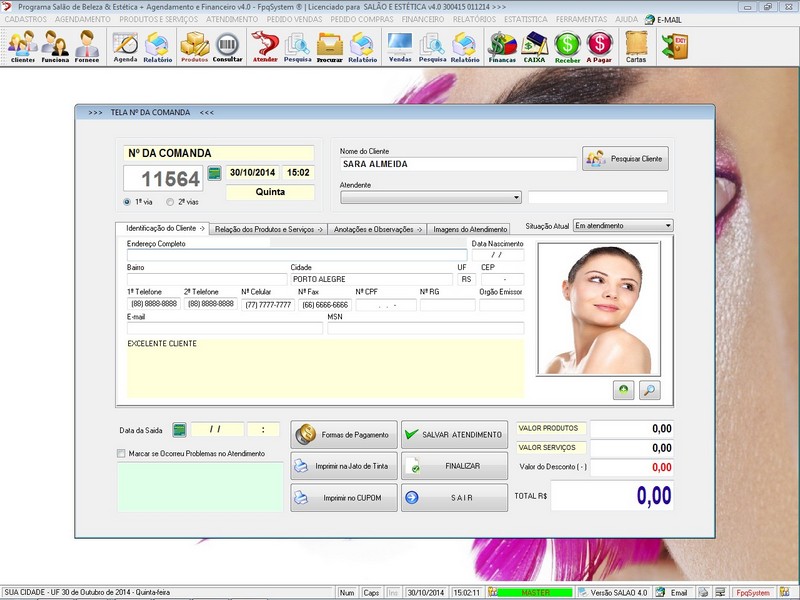
Task: Click the magnifier icon below client photo
Action: (x=650, y=390)
